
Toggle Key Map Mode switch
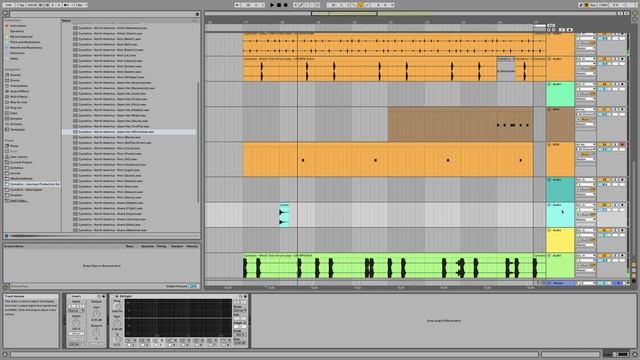point(593,5)
